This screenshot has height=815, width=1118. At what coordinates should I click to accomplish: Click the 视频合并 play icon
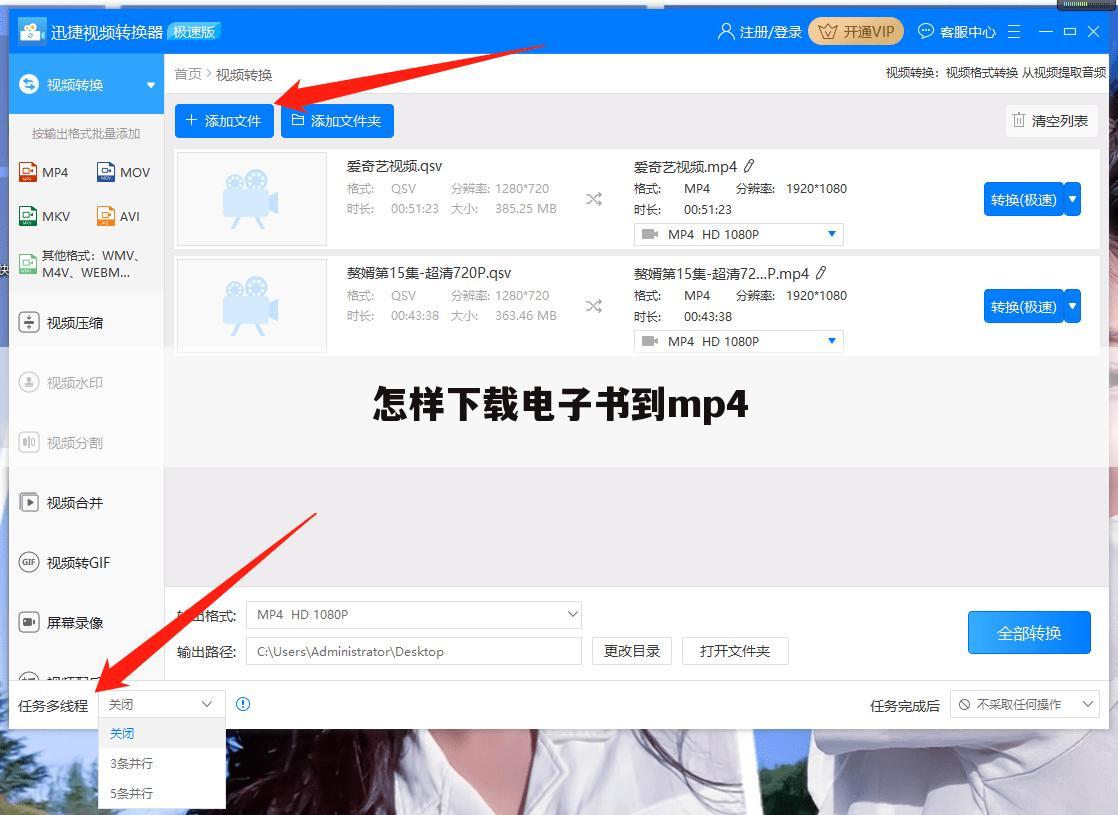(x=29, y=502)
